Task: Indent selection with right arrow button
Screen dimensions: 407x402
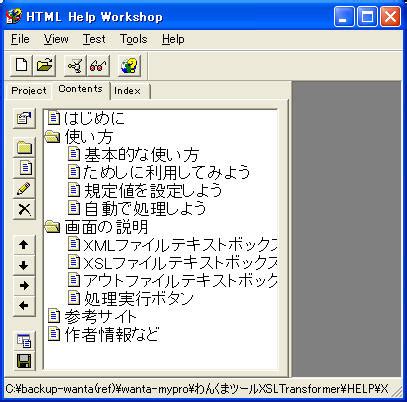Action: coord(24,286)
